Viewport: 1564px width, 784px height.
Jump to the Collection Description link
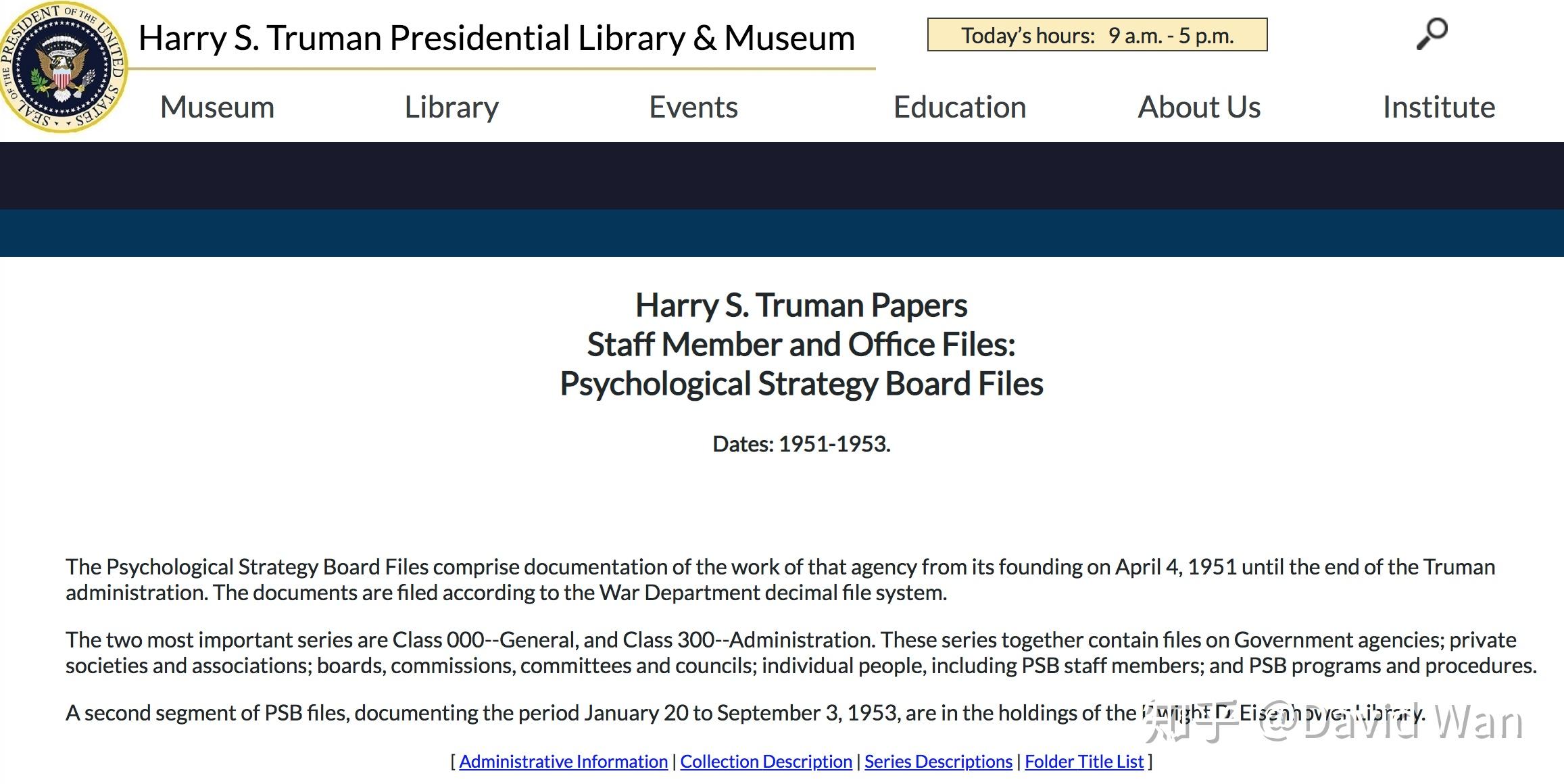click(765, 762)
